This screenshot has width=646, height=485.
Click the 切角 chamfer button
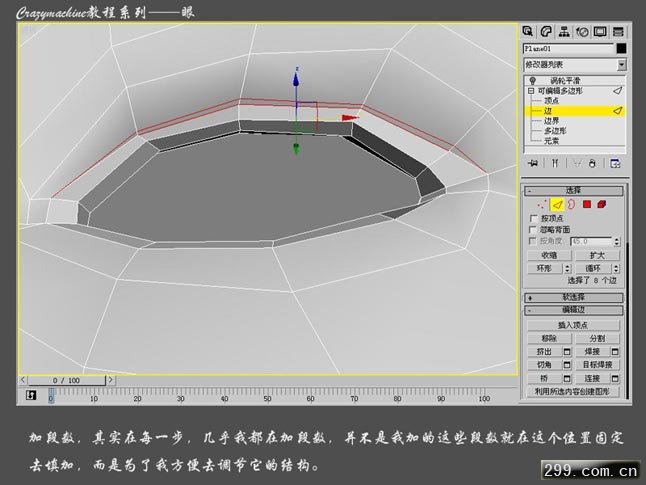(545, 365)
